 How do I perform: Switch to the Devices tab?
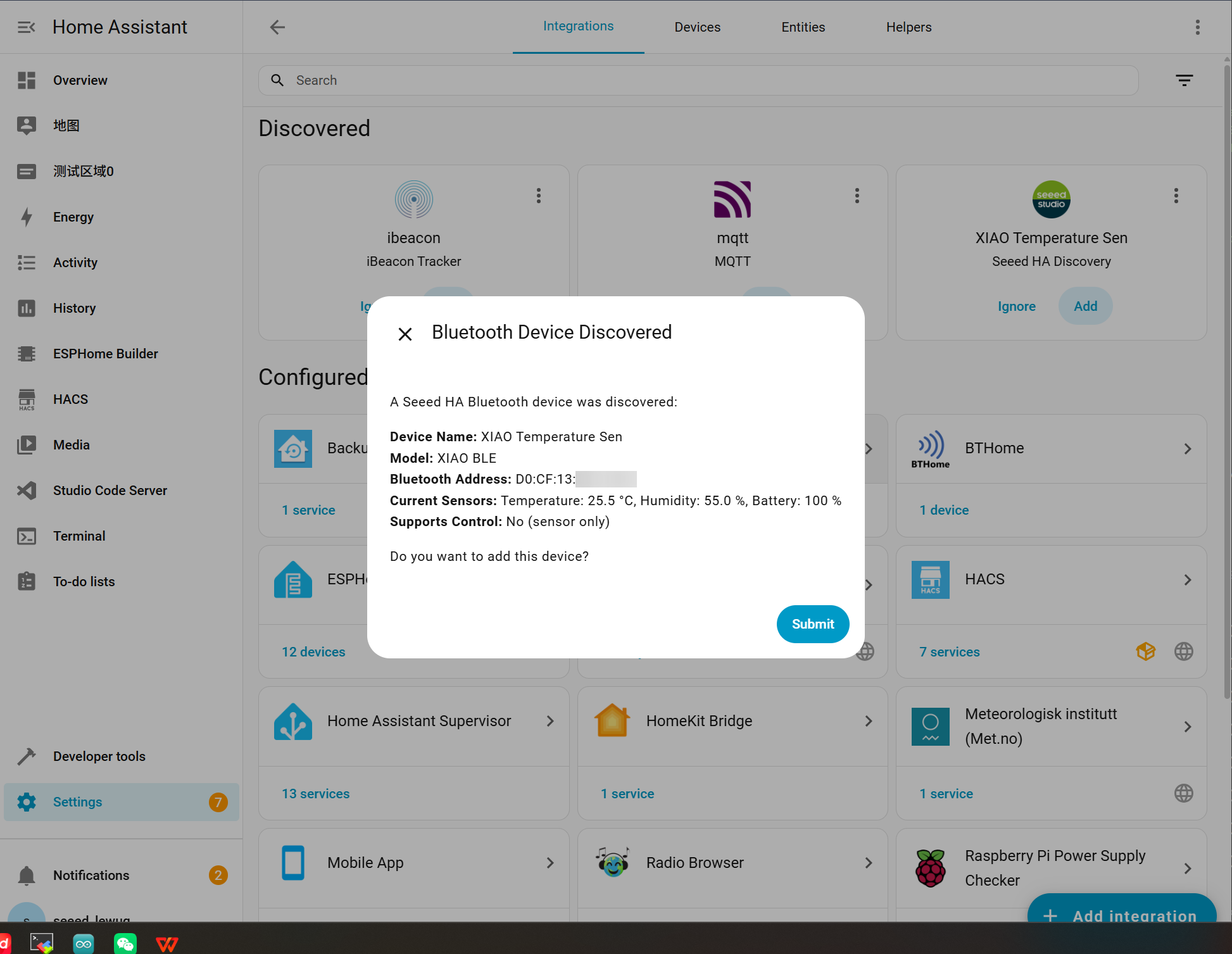pos(697,27)
